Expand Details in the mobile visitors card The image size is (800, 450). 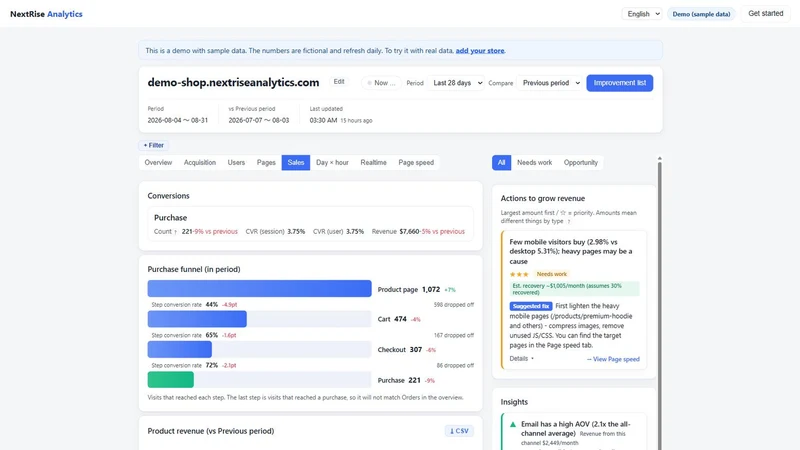tap(521, 359)
